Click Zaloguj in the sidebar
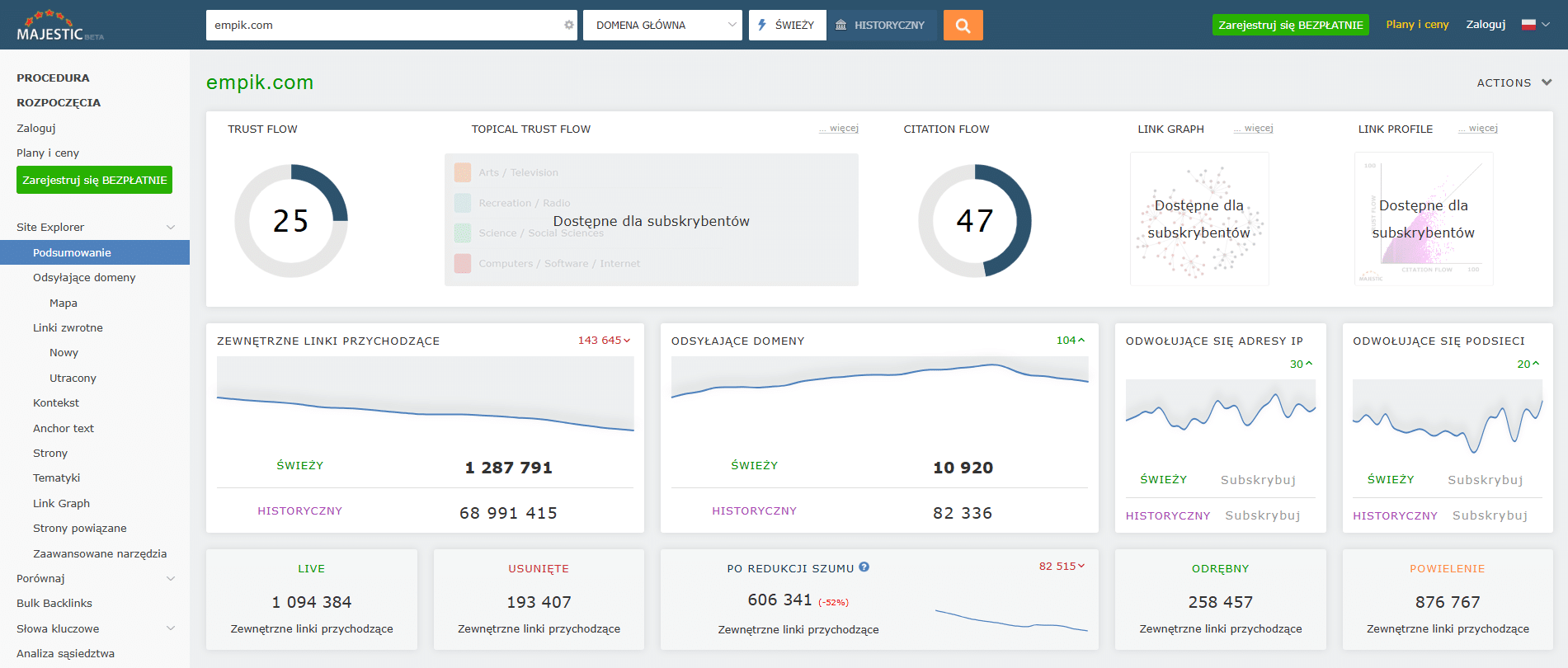Viewport: 1568px width, 668px height. coord(36,128)
